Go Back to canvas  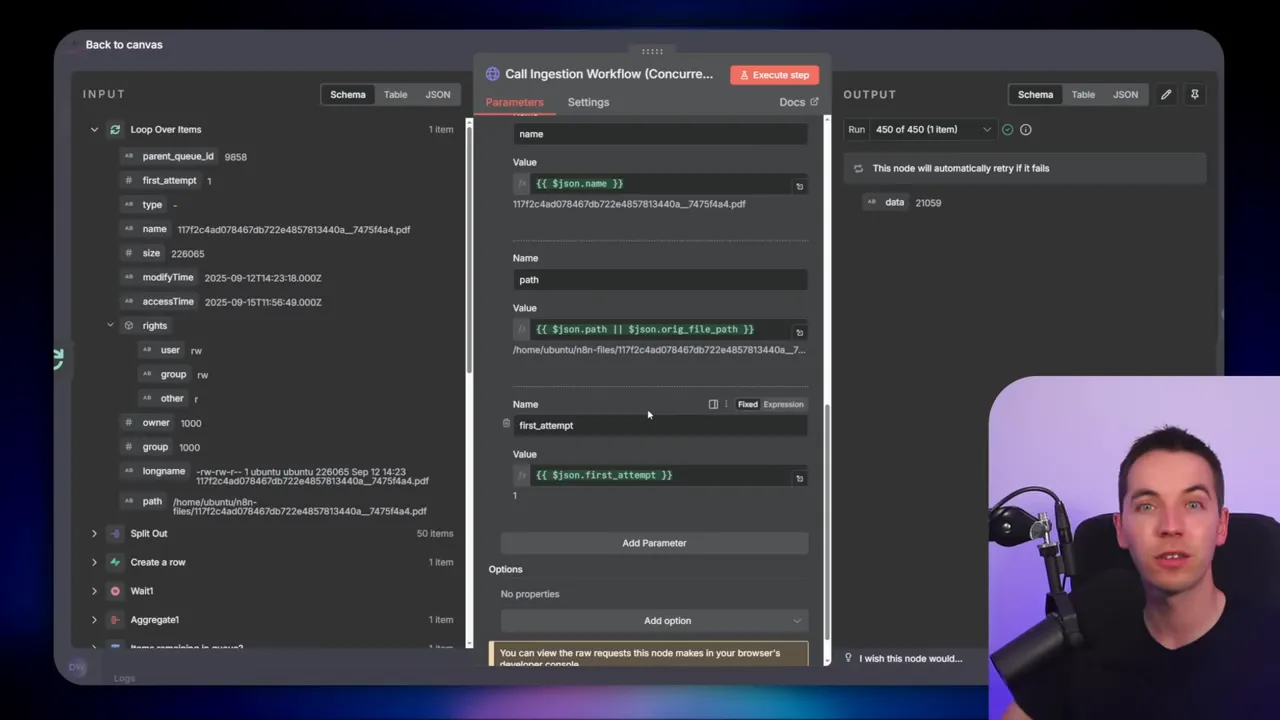tap(124, 44)
